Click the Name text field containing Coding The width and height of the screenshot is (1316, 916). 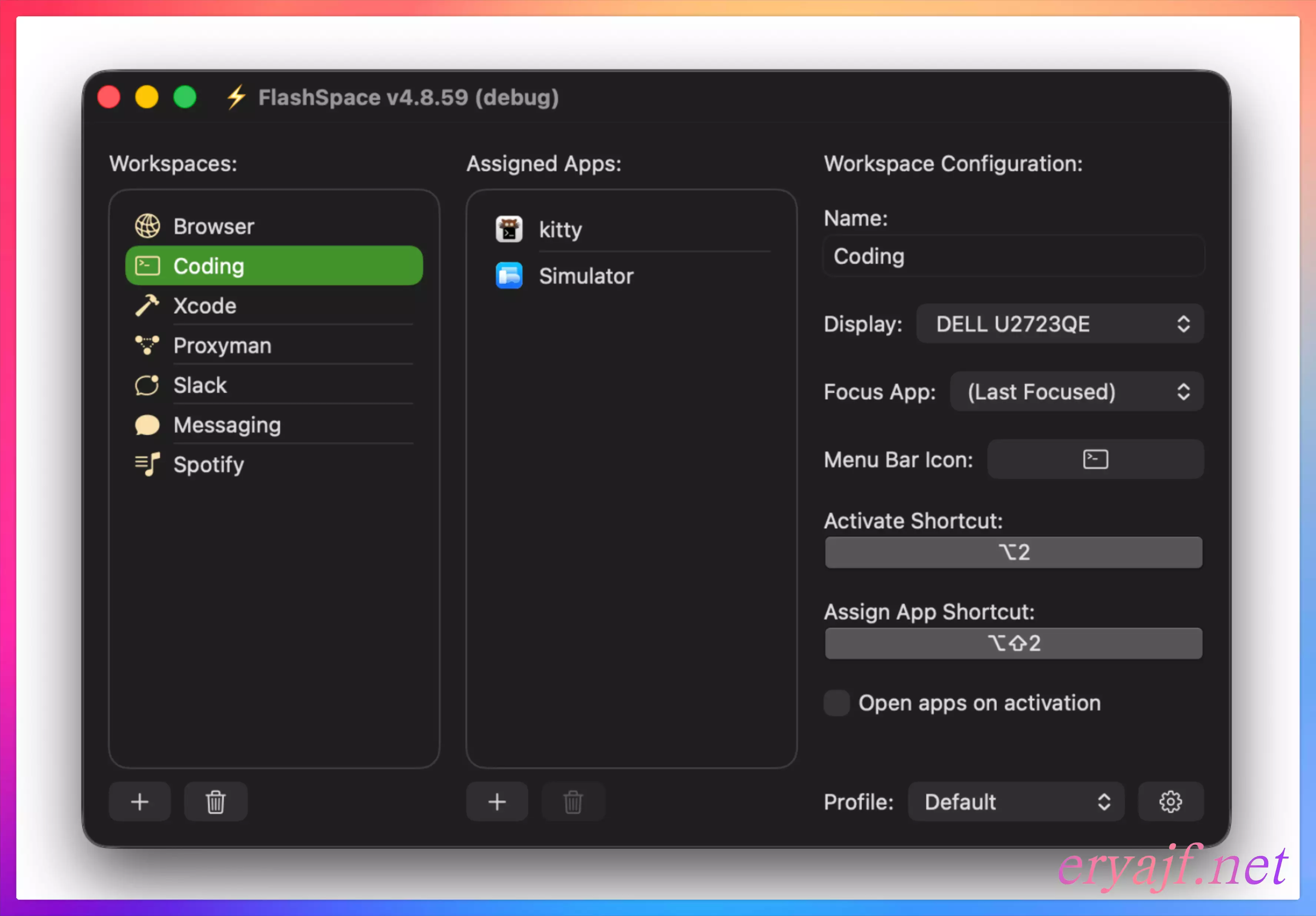1013,256
